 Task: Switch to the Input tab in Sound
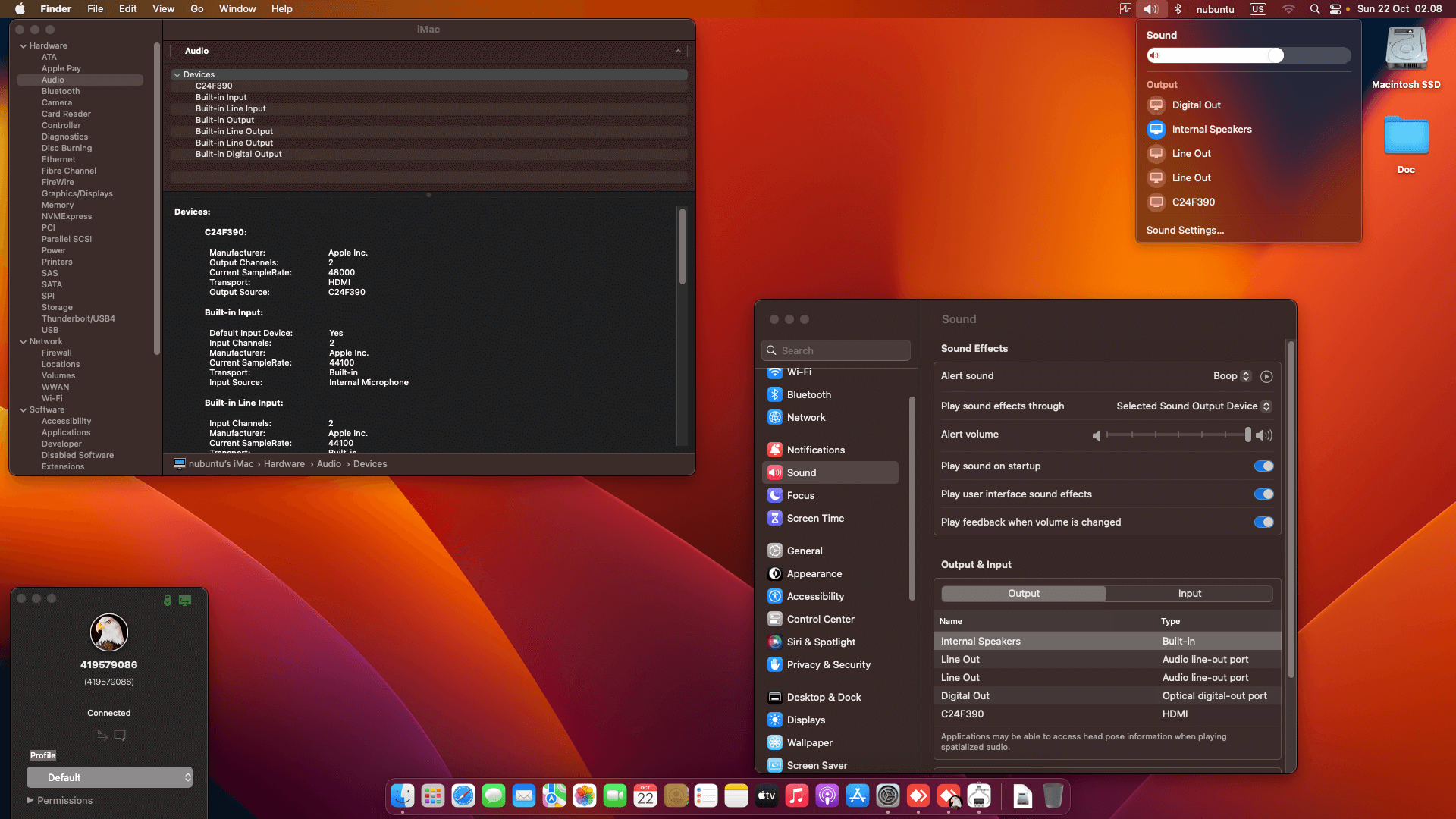(1189, 594)
